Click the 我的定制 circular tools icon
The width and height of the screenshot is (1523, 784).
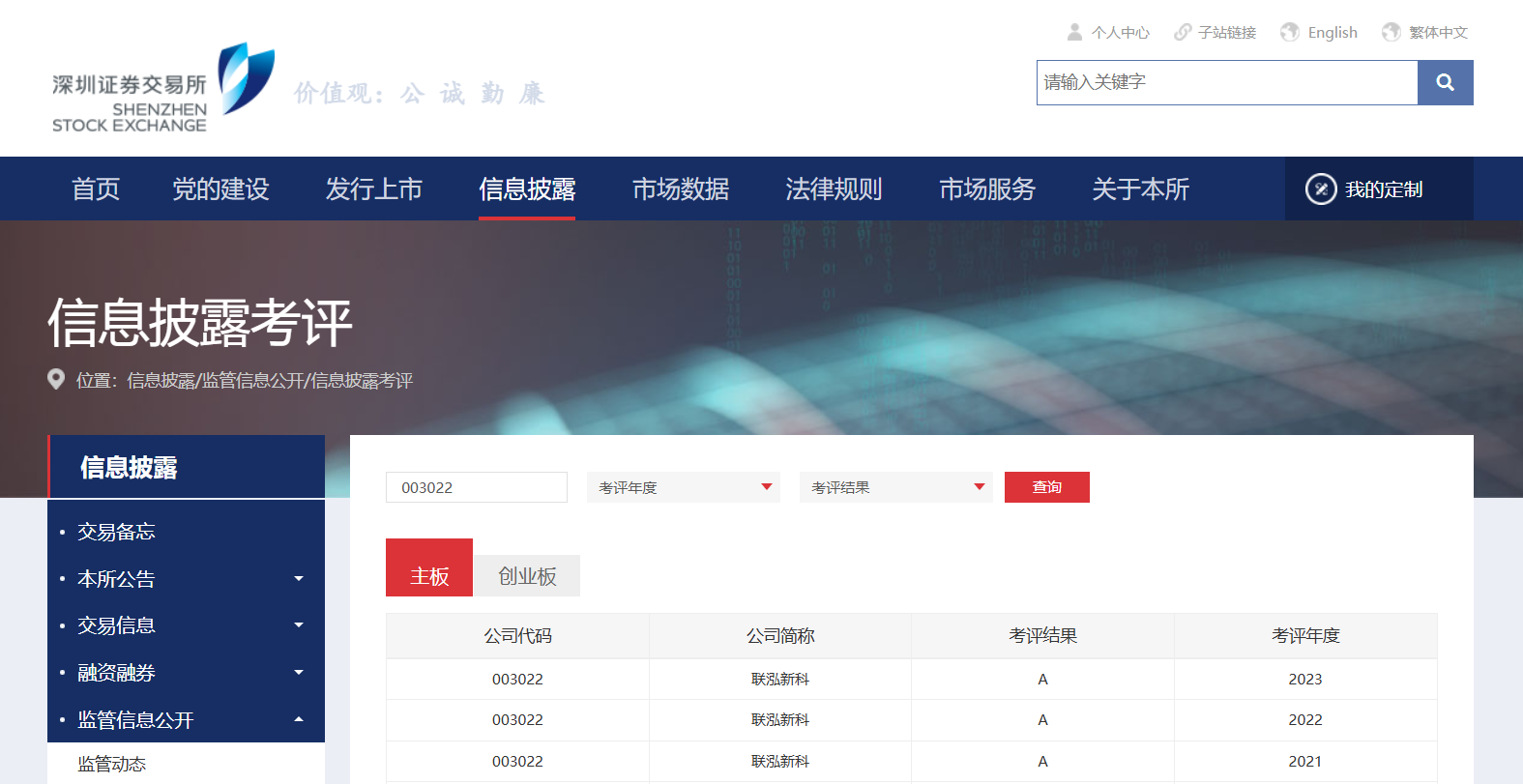coord(1321,189)
